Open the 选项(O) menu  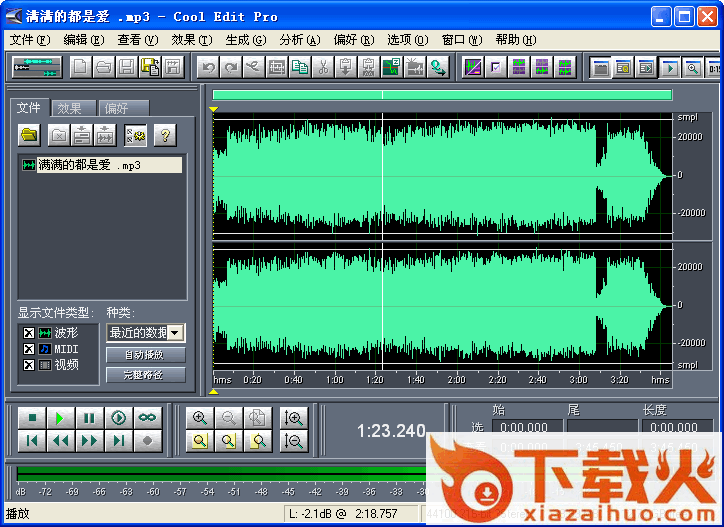[x=408, y=40]
